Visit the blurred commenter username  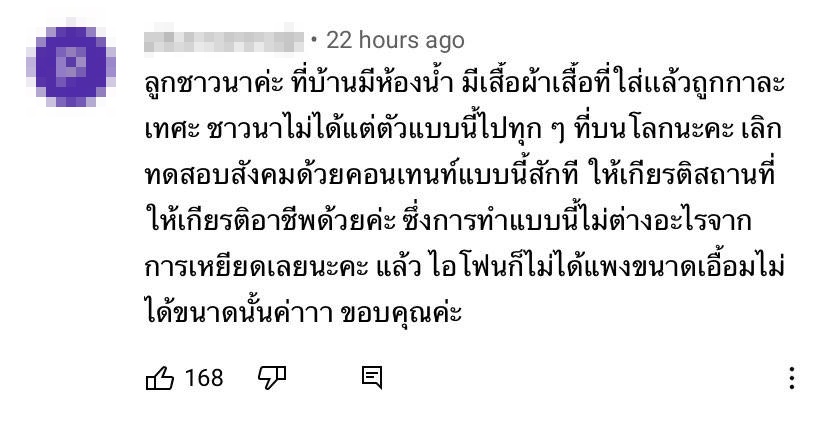coord(223,41)
